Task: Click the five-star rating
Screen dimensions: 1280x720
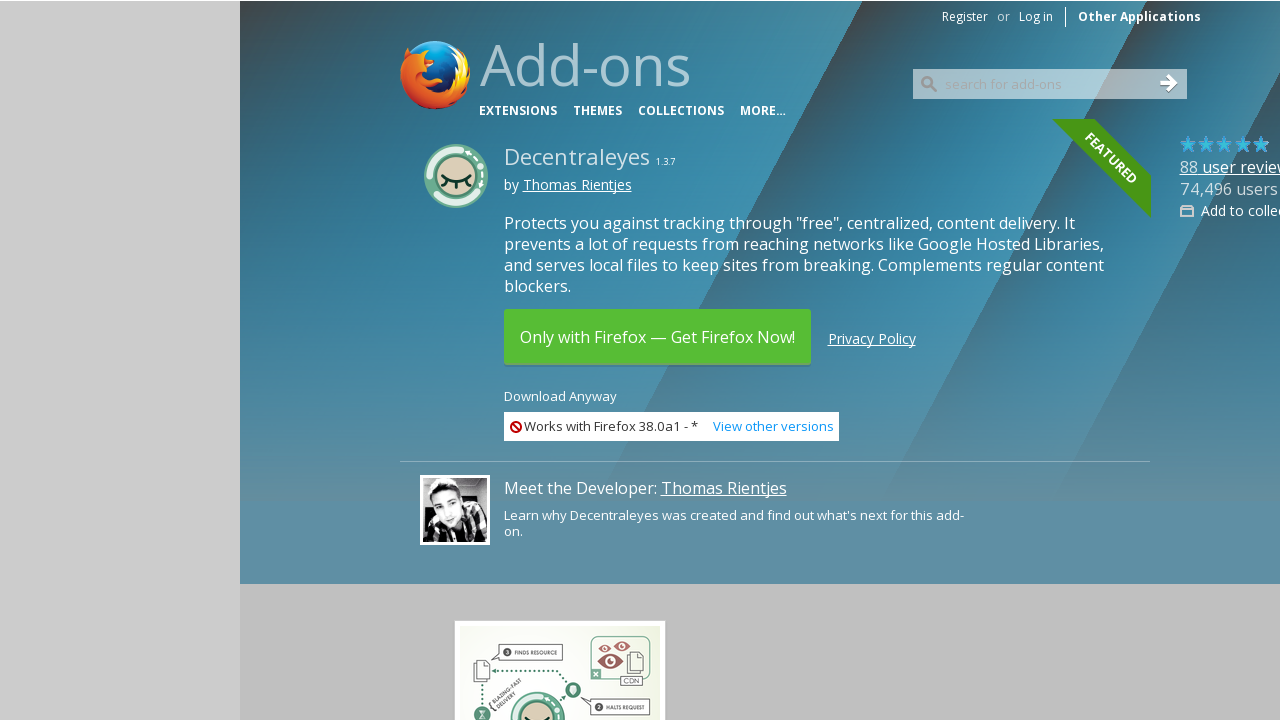Action: (x=1225, y=145)
